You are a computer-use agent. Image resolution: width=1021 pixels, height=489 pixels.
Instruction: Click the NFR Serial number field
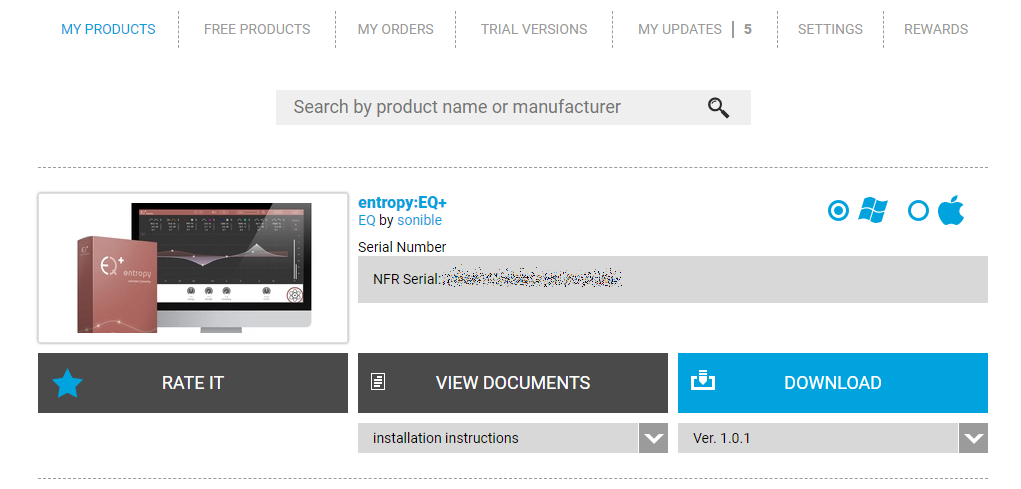pos(673,279)
